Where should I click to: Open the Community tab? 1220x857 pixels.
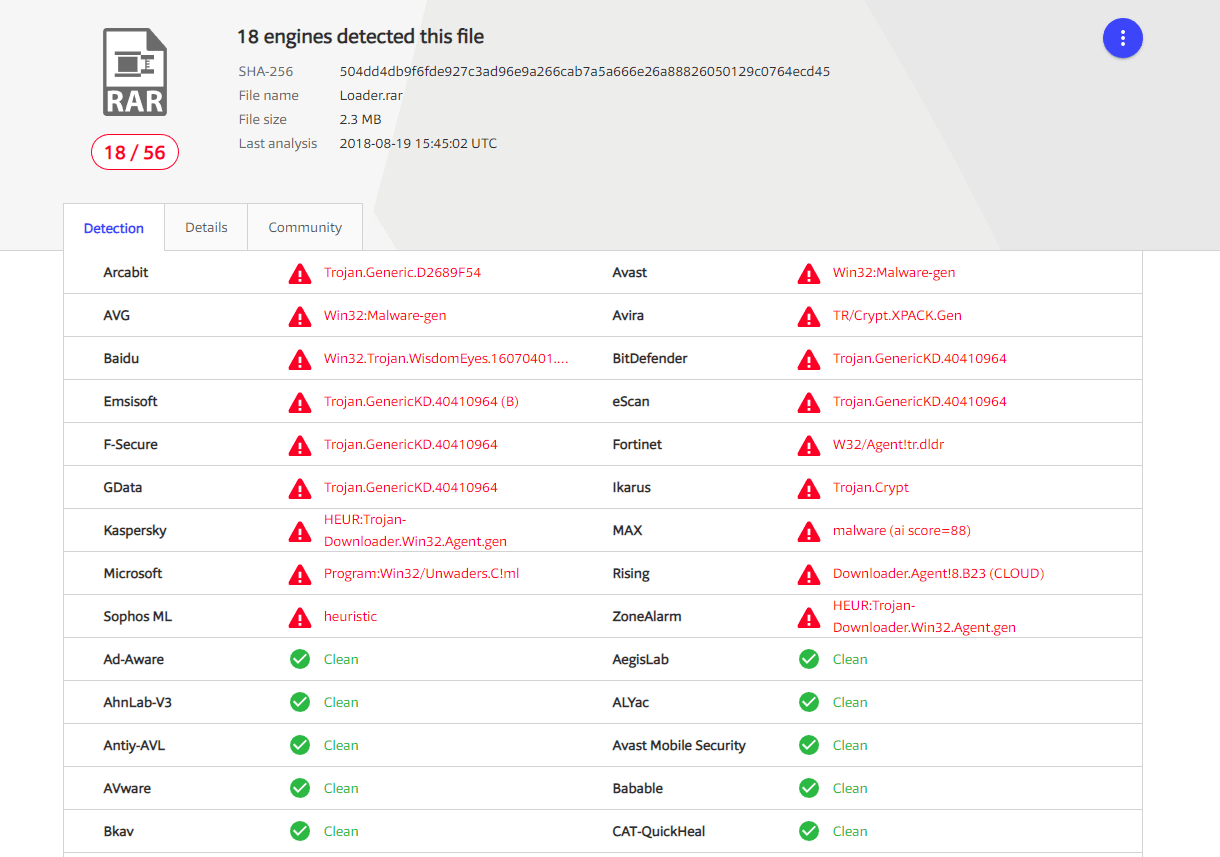305,227
